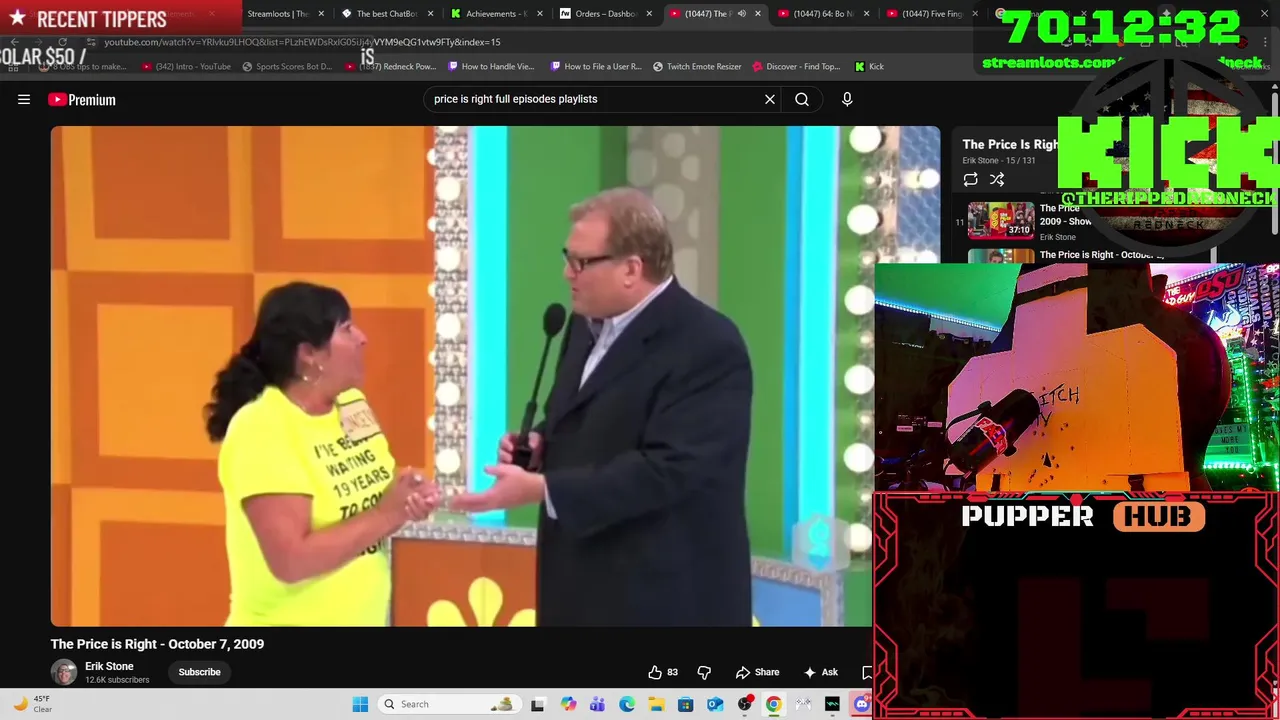Click the title The Price is Right - October 7, 2009
Screen dimensions: 1280x720
click(157, 644)
